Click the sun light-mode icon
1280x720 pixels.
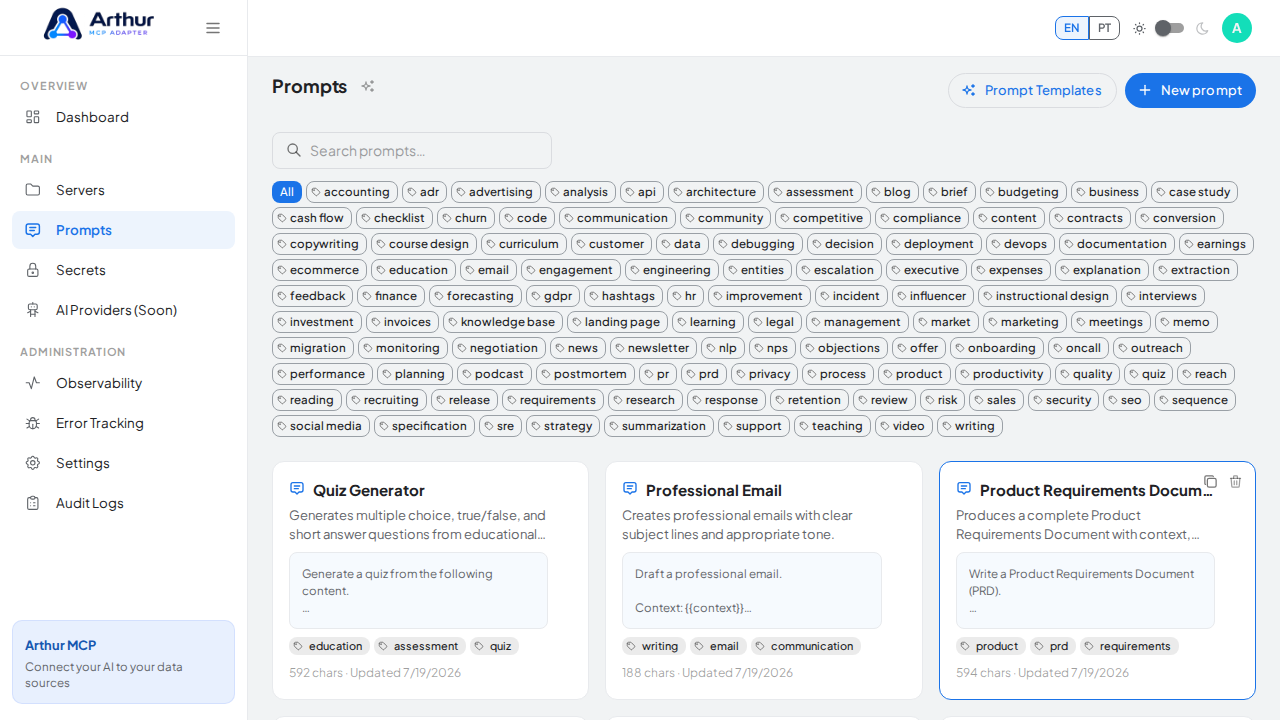[x=1139, y=28]
